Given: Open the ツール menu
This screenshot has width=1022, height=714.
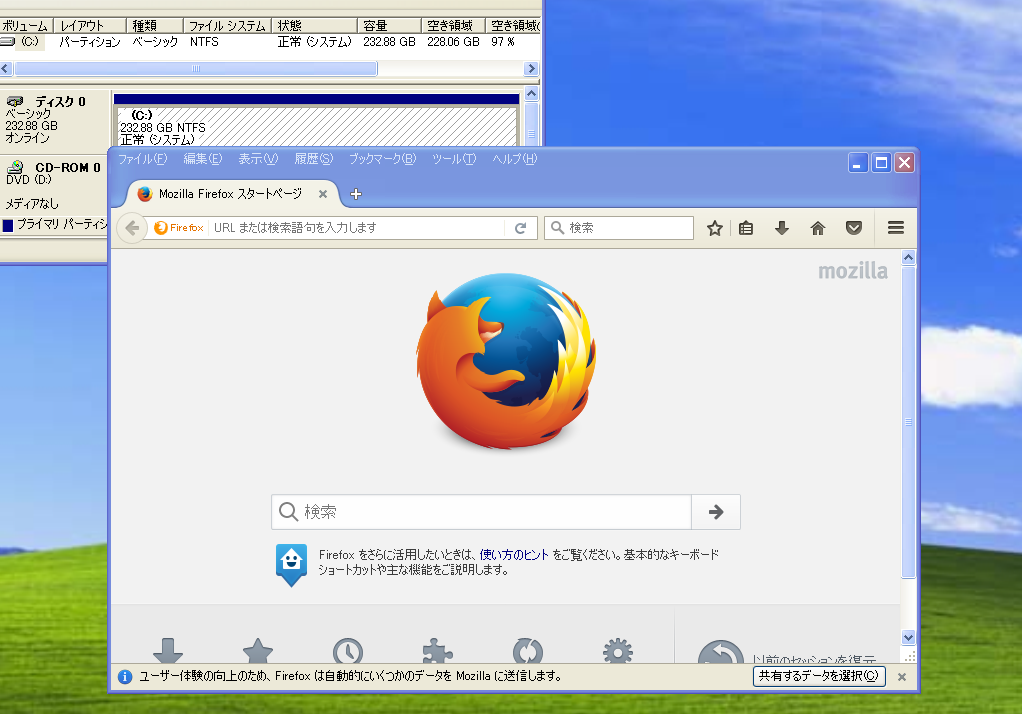Looking at the screenshot, I should click(453, 158).
